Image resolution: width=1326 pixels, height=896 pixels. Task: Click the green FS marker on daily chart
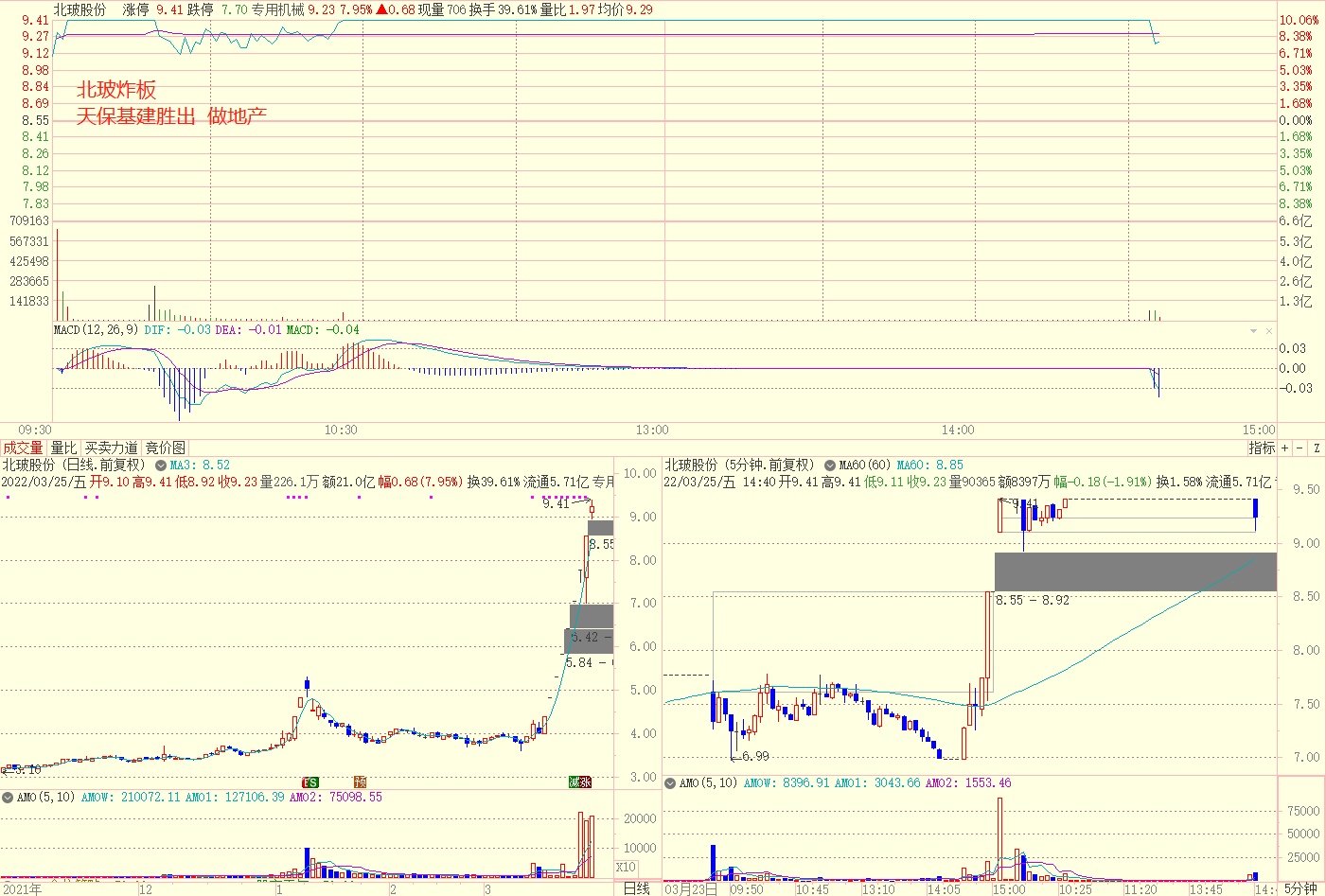point(309,782)
